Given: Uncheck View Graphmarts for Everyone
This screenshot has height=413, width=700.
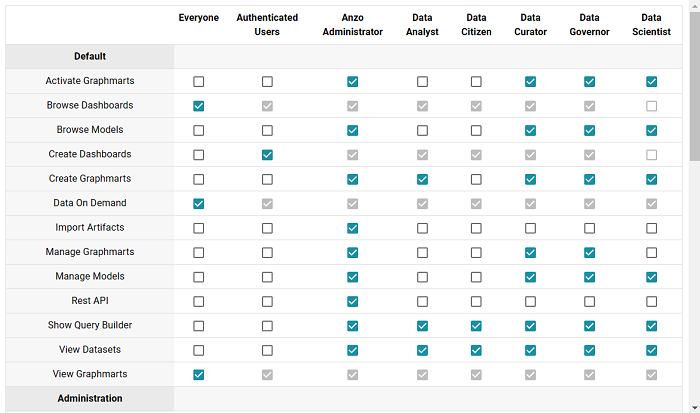Looking at the screenshot, I should (199, 374).
